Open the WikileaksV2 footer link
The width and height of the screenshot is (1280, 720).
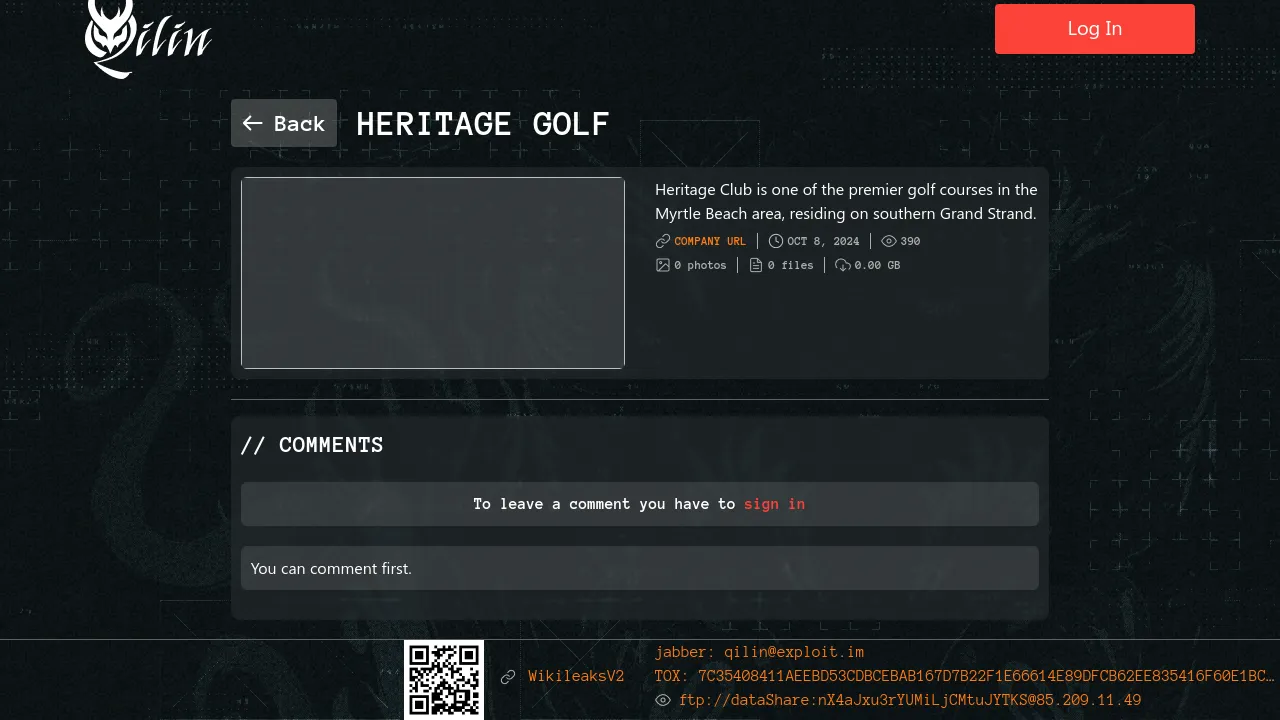(576, 677)
